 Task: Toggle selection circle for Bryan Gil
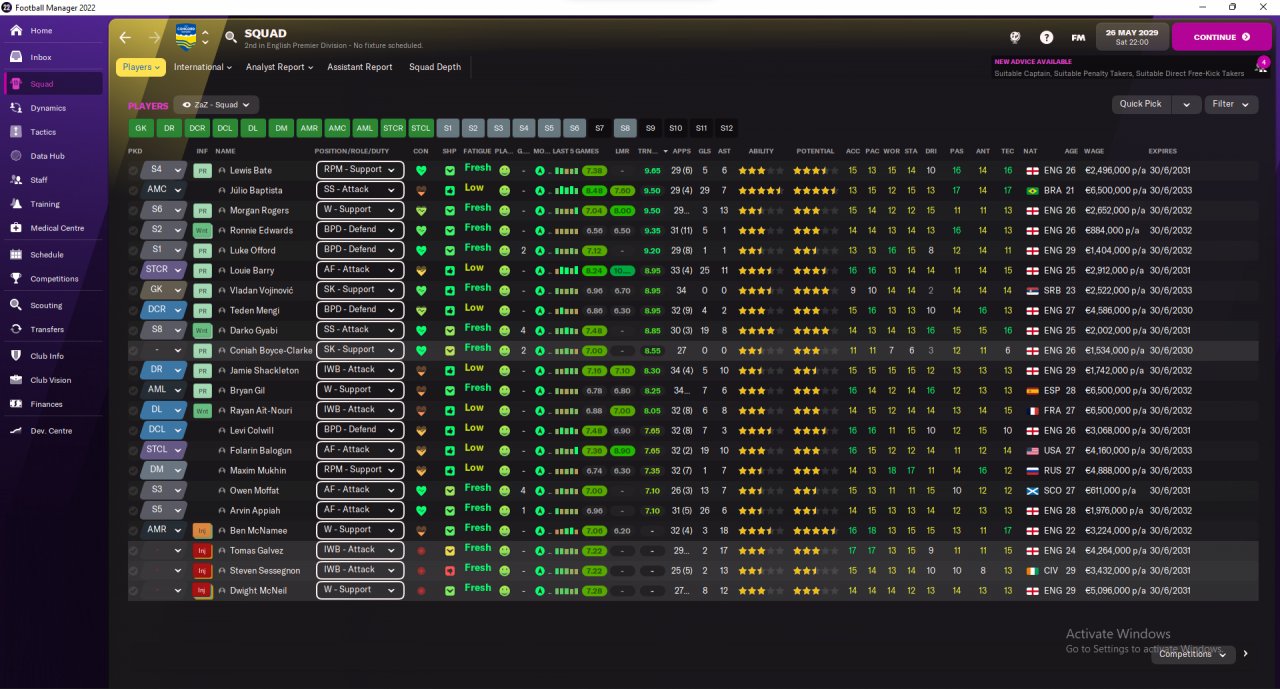click(134, 391)
